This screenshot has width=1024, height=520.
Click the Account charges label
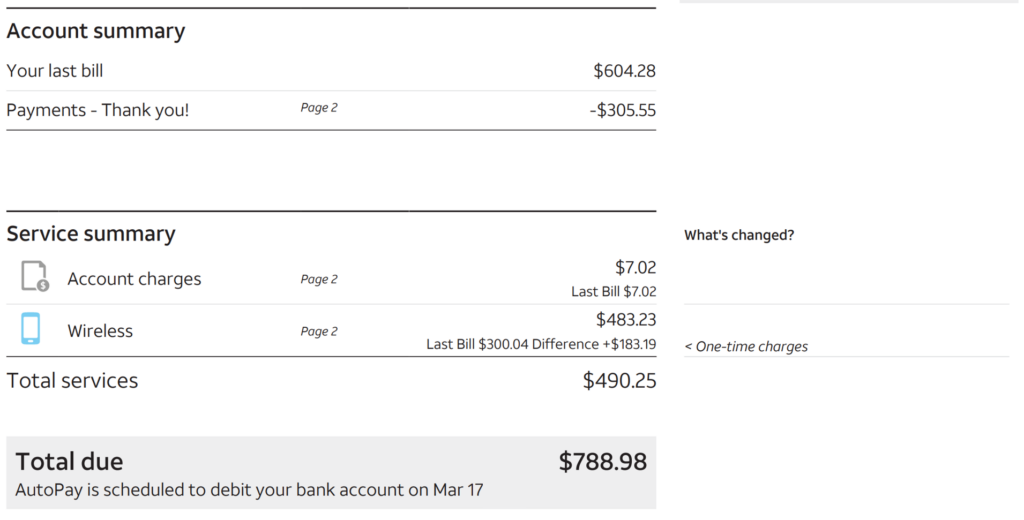click(134, 279)
